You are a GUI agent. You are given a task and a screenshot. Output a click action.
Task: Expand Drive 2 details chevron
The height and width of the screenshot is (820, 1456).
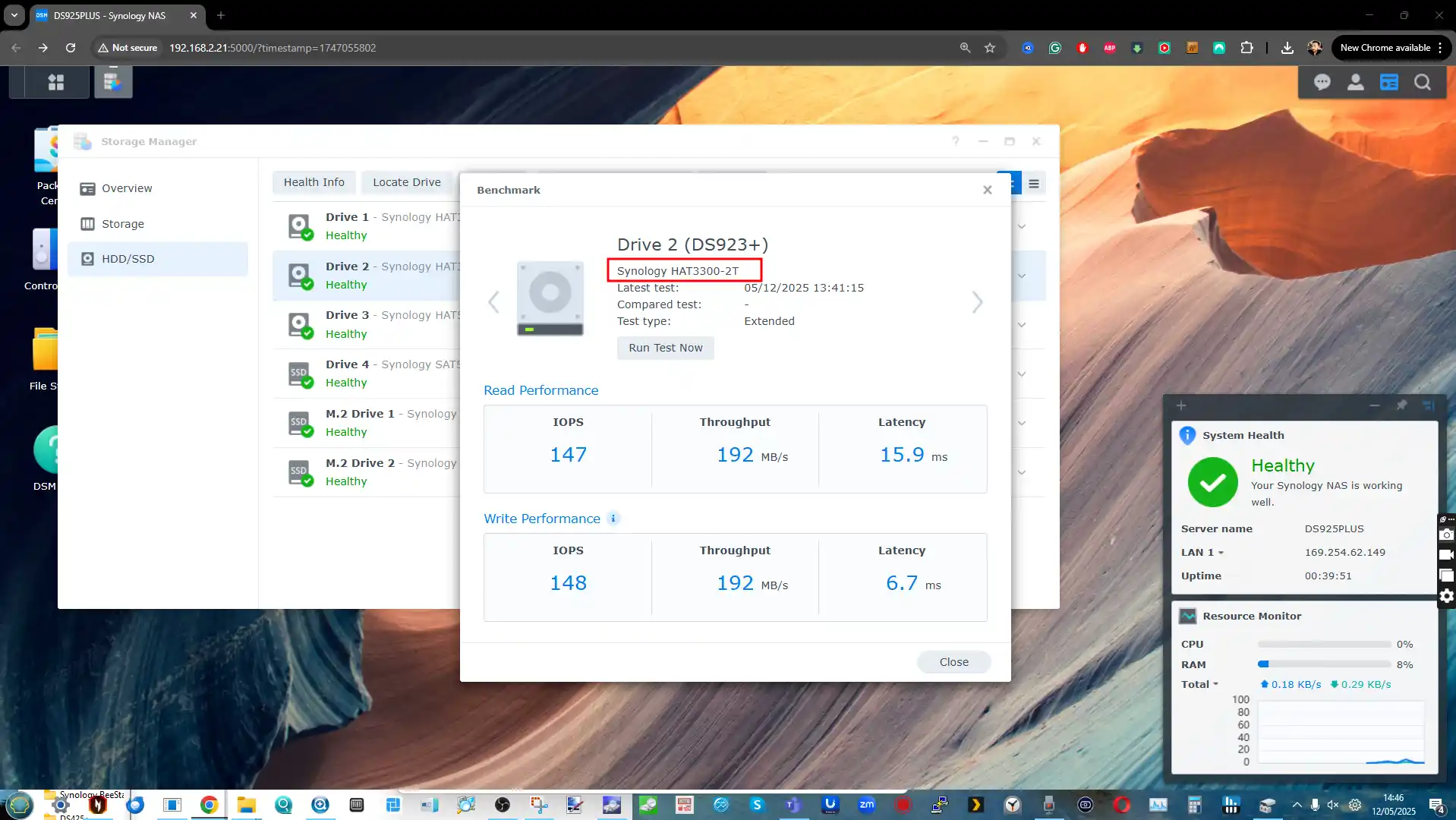pos(1021,276)
